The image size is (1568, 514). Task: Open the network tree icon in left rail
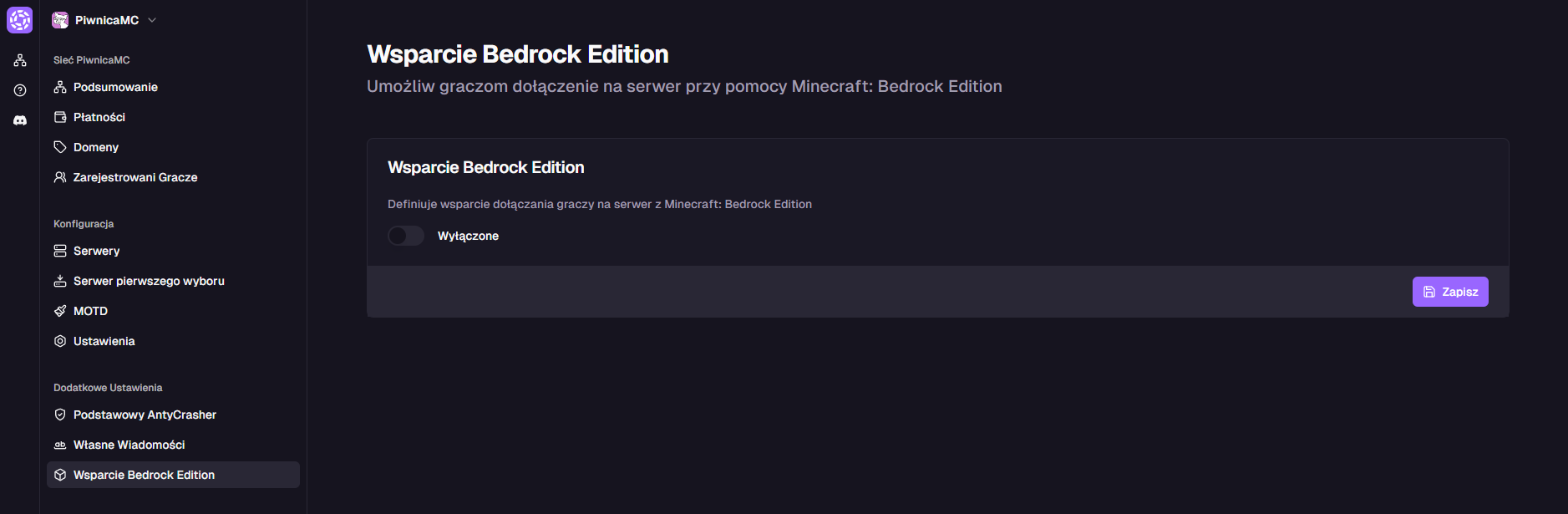20,60
